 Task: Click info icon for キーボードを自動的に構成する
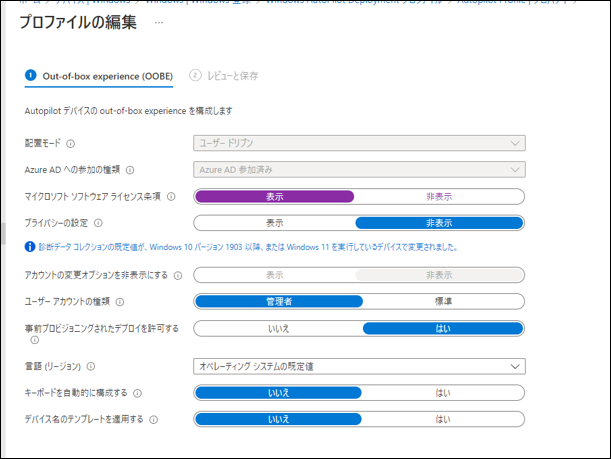[x=138, y=393]
